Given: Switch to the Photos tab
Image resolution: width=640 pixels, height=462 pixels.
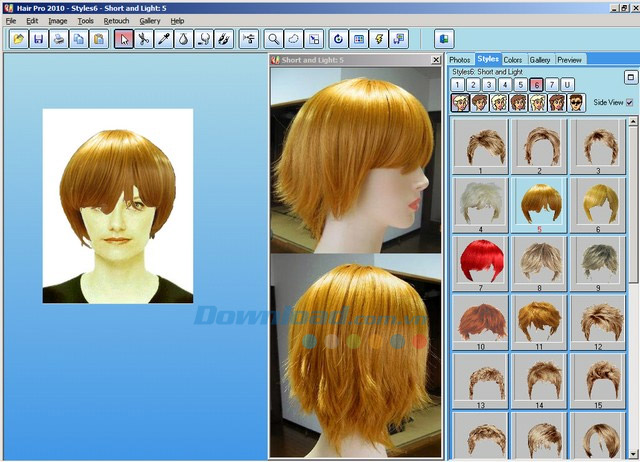Looking at the screenshot, I should click(x=460, y=60).
